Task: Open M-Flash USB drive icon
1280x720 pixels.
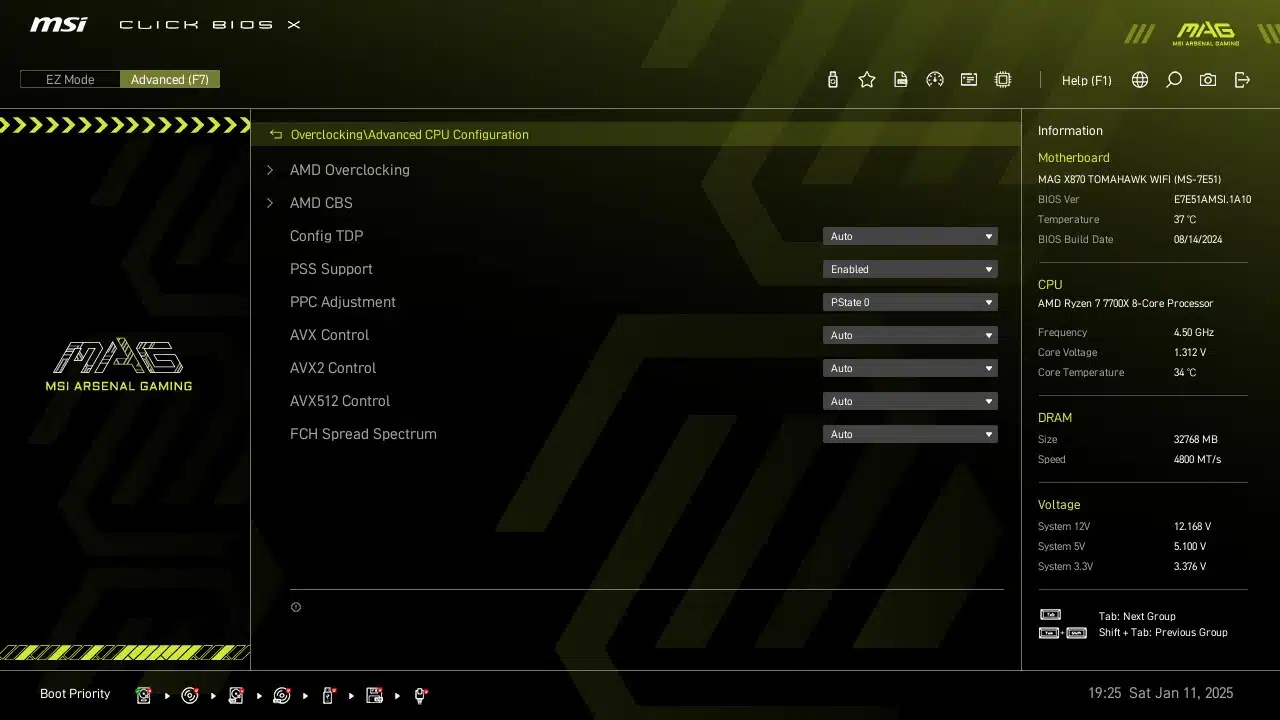Action: click(x=833, y=80)
